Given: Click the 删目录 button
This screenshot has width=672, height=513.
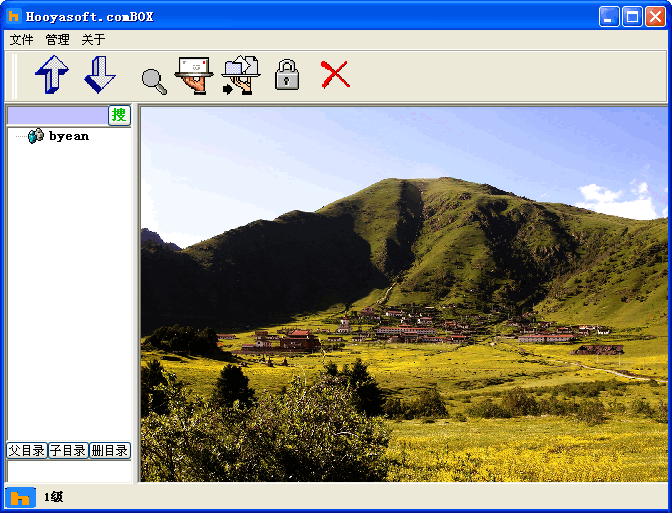Looking at the screenshot, I should click(110, 451).
